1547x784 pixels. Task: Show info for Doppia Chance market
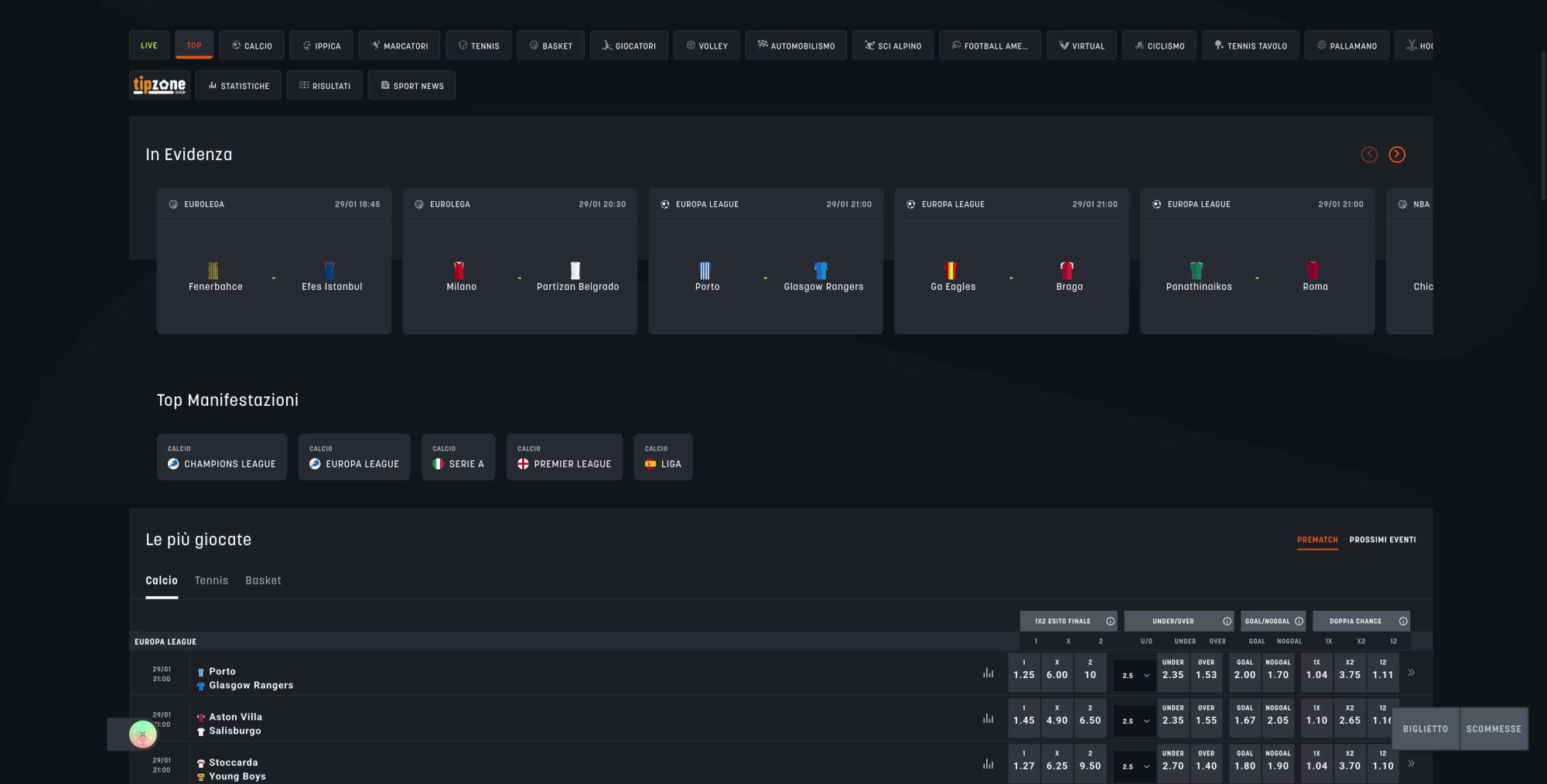1403,621
